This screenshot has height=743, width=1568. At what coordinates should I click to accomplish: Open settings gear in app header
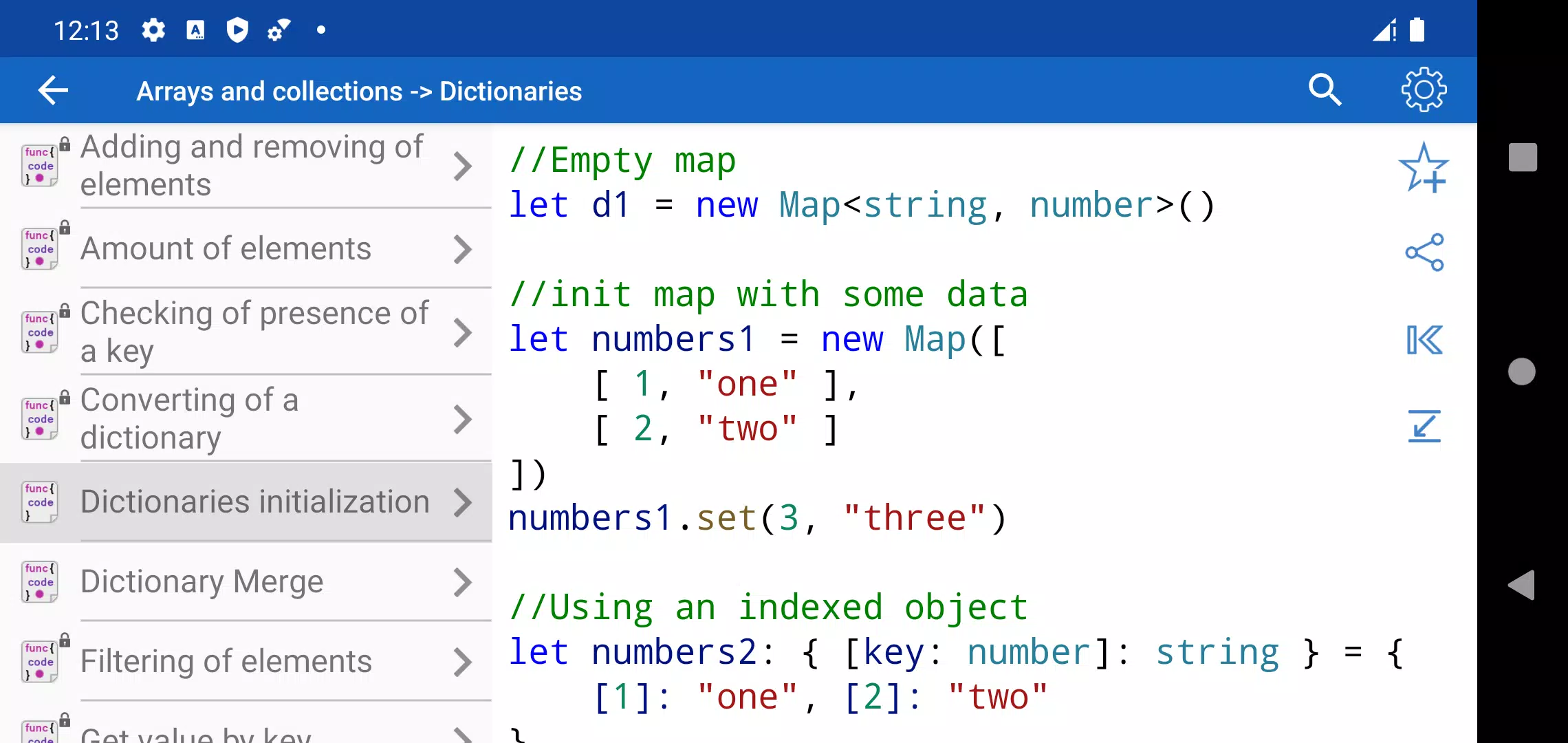(x=1424, y=90)
